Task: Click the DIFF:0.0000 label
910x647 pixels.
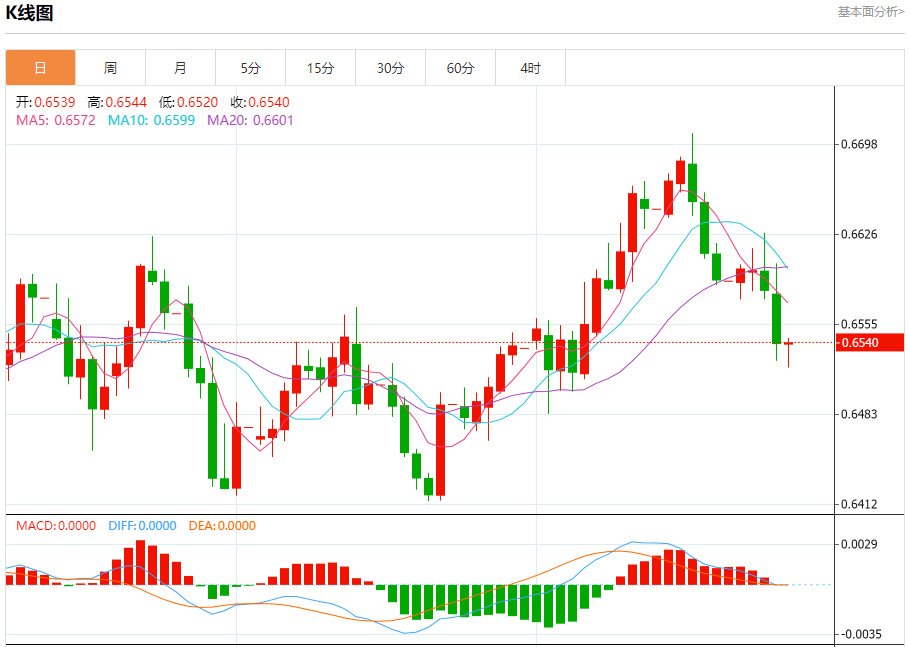Action: click(x=142, y=526)
